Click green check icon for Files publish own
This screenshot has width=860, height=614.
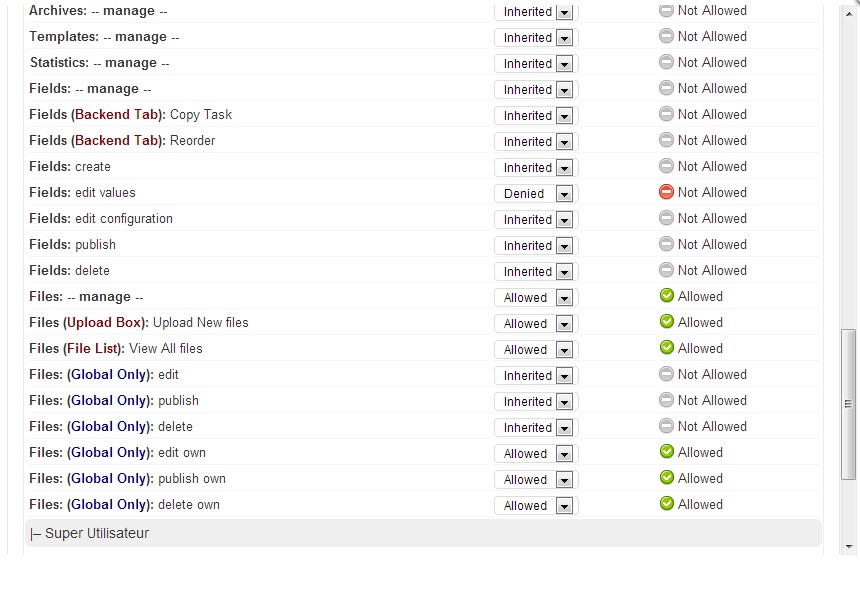pyautogui.click(x=666, y=478)
